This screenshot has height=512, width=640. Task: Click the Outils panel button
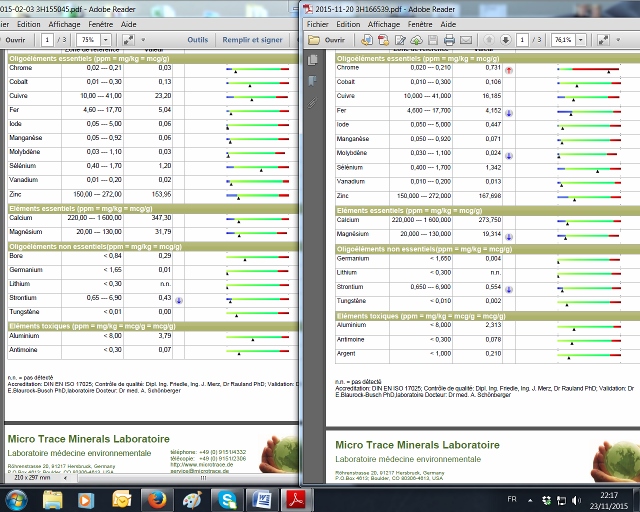[x=198, y=40]
